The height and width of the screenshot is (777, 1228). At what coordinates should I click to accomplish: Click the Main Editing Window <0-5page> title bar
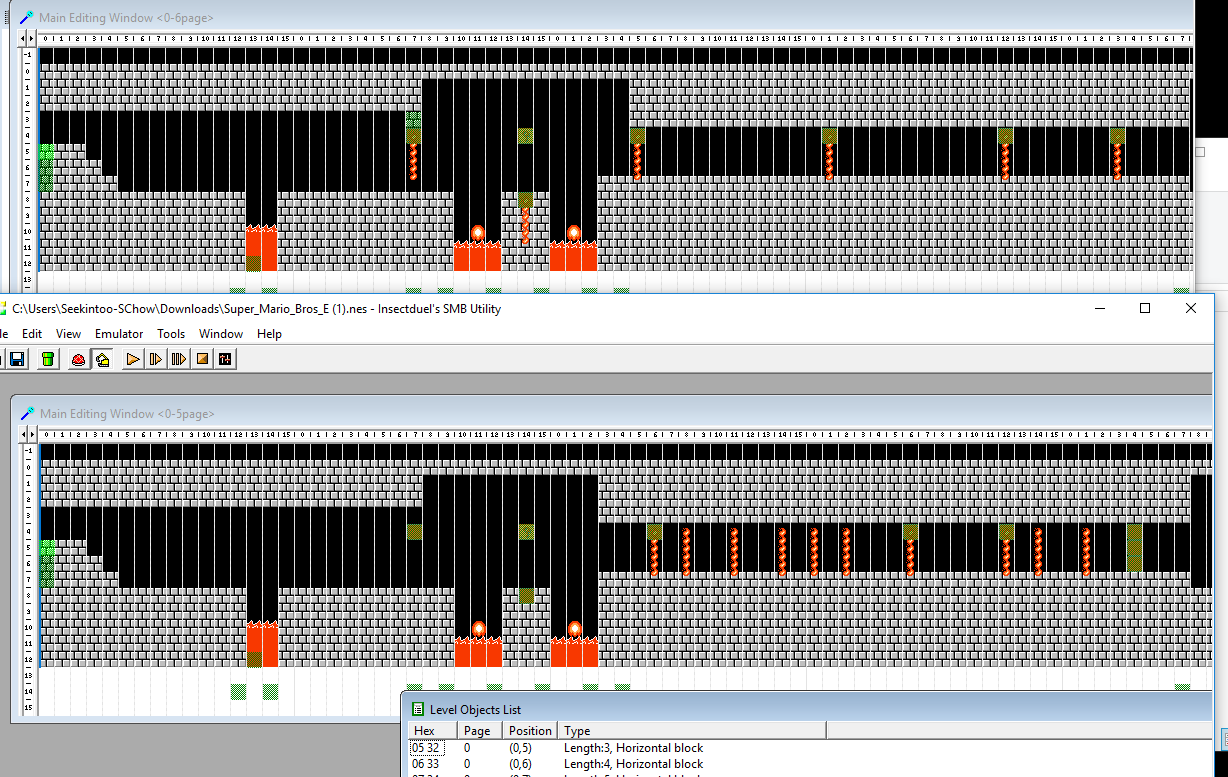[x=614, y=413]
